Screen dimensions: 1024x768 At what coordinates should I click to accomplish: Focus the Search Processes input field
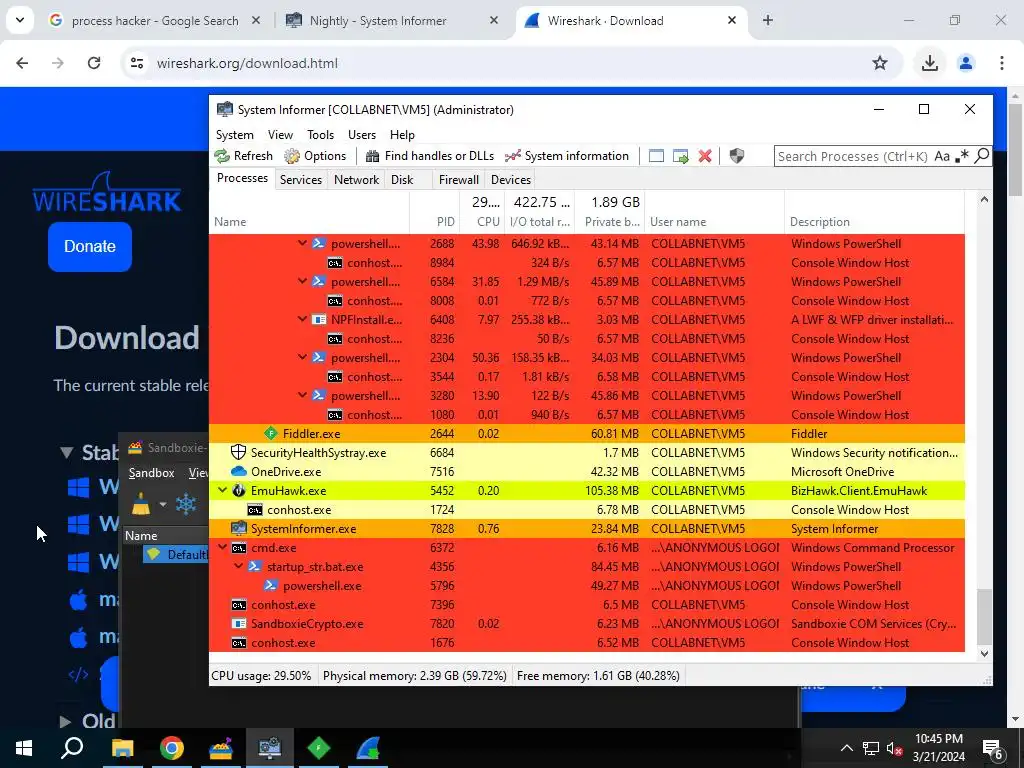[x=852, y=156]
